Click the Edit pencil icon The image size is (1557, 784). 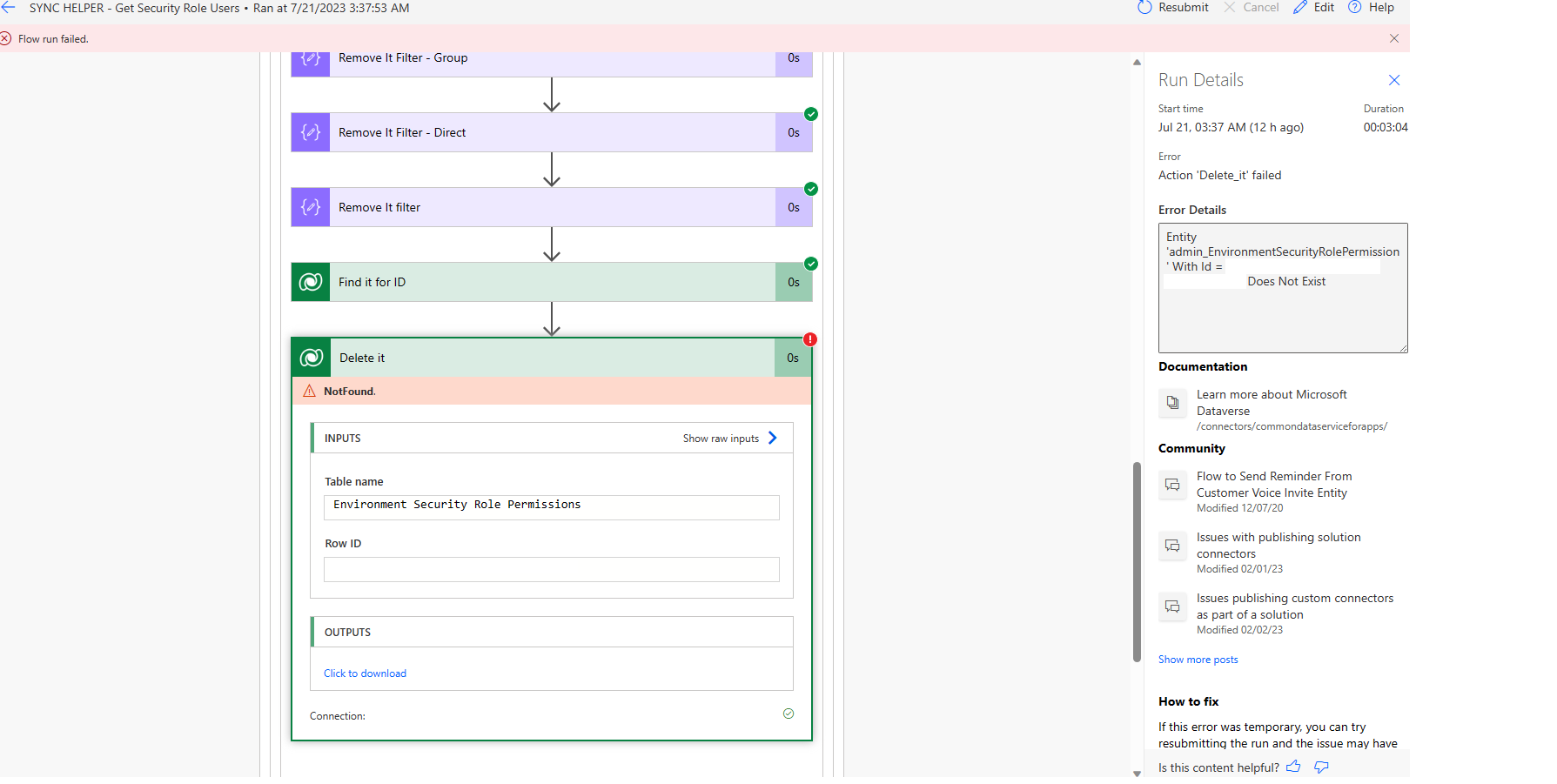(x=1300, y=7)
